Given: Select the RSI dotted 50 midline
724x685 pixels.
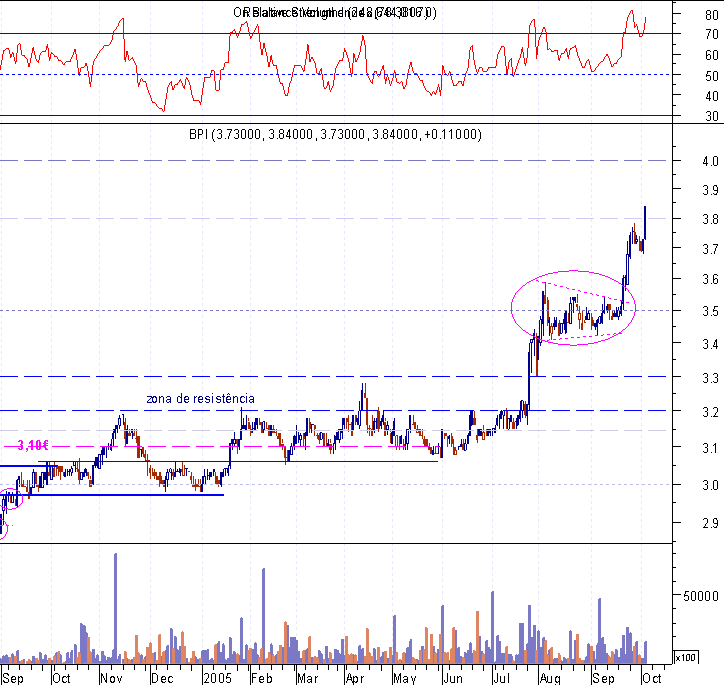Looking at the screenshot, I should (335, 74).
